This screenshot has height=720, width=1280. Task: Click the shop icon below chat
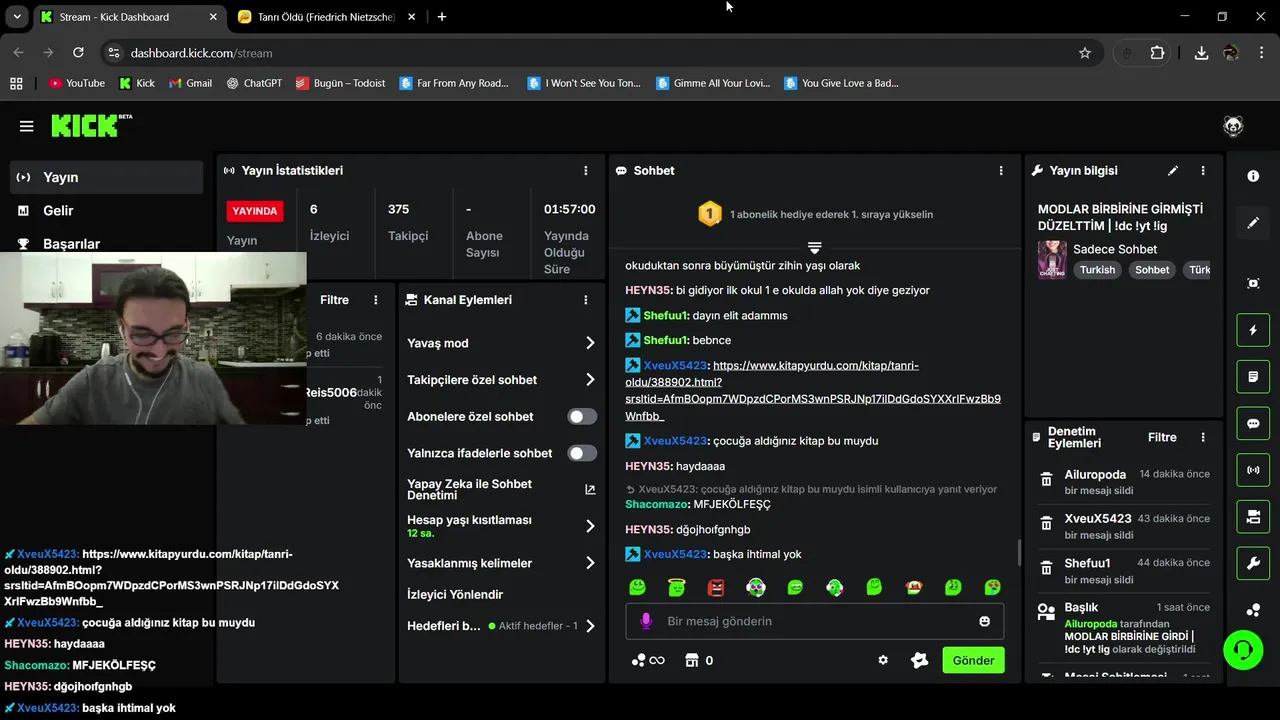click(x=690, y=660)
